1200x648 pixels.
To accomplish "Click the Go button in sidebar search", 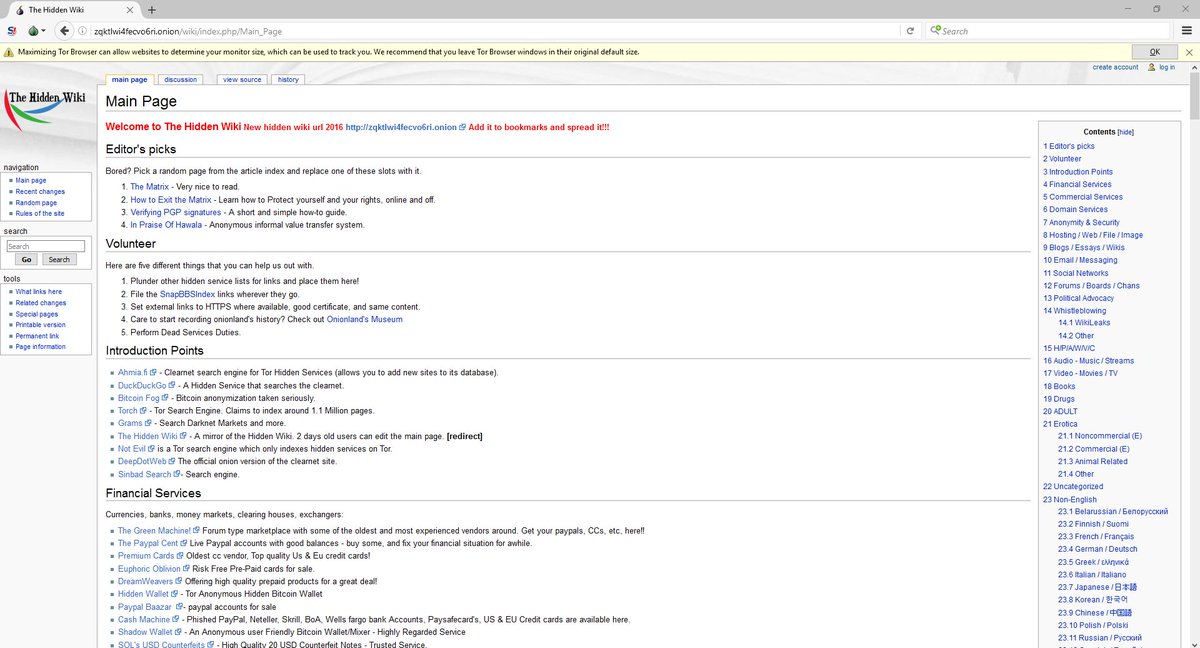I will click(26, 259).
